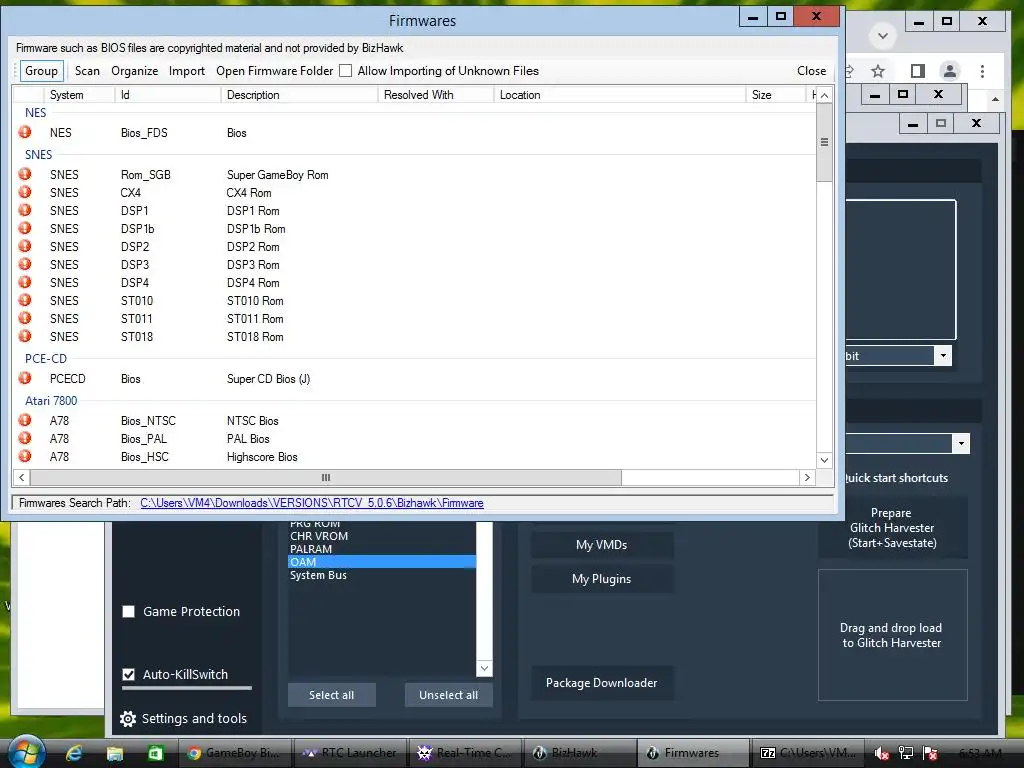This screenshot has height=768, width=1024.
Task: Click Import in the Firmwares toolbar
Action: [187, 71]
